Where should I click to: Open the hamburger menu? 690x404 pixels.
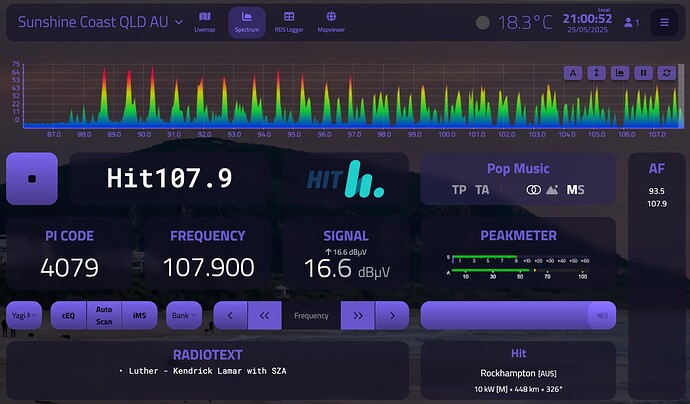coord(664,22)
